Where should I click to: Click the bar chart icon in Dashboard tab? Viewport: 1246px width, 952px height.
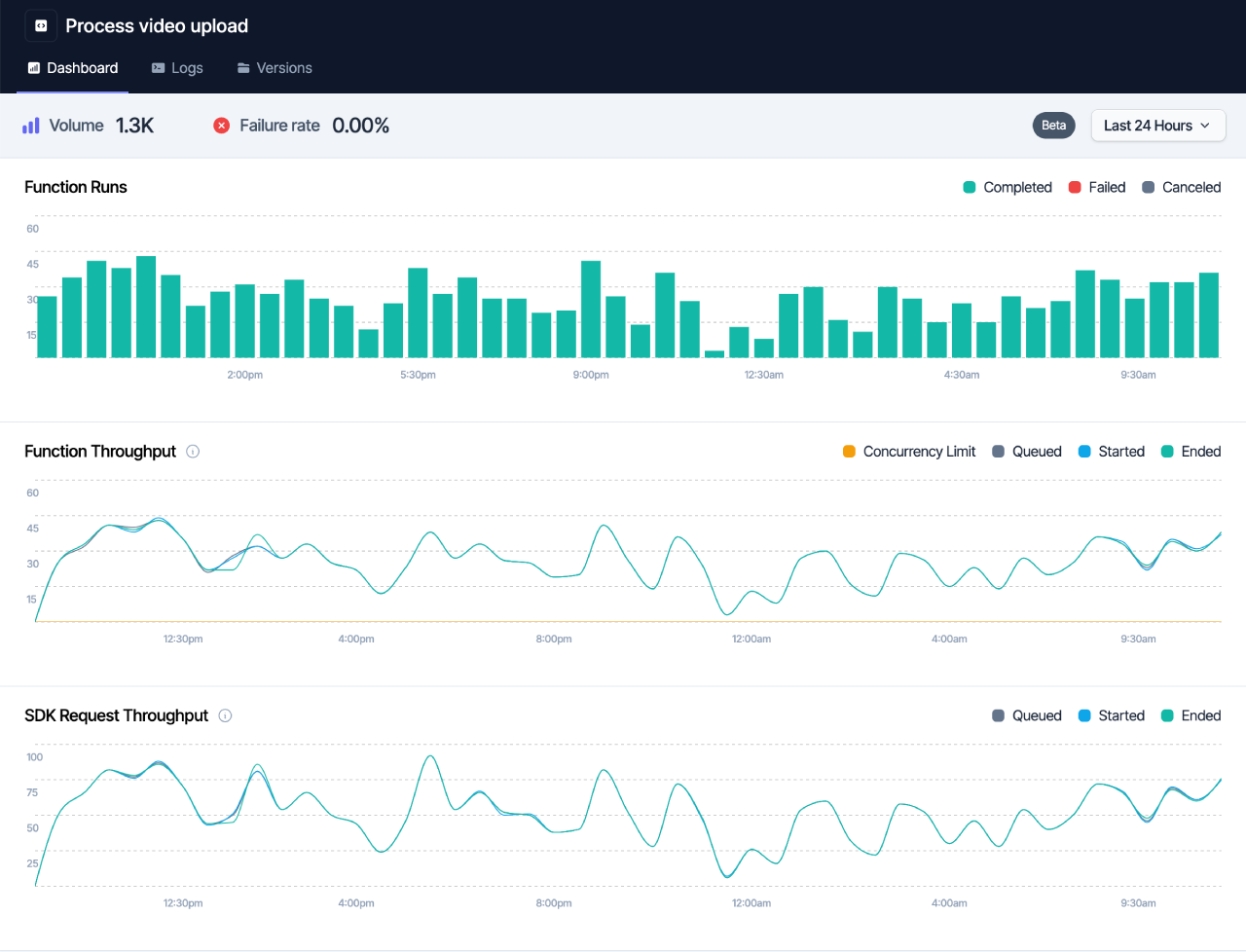pos(34,68)
